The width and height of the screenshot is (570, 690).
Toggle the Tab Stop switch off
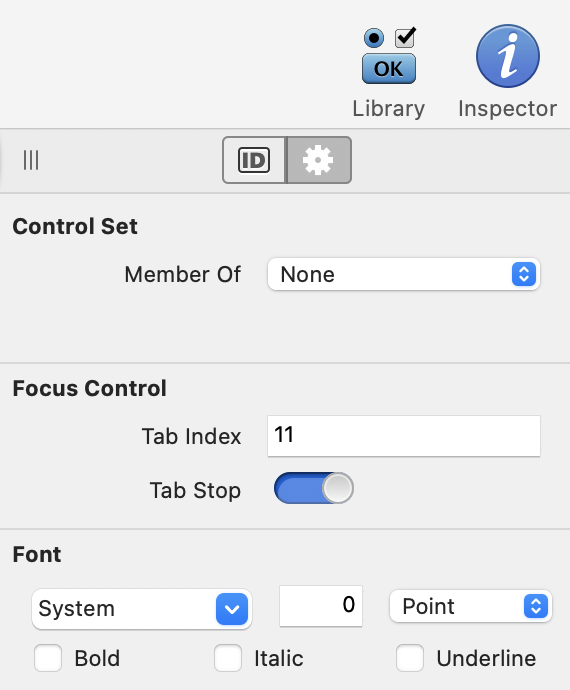click(313, 488)
